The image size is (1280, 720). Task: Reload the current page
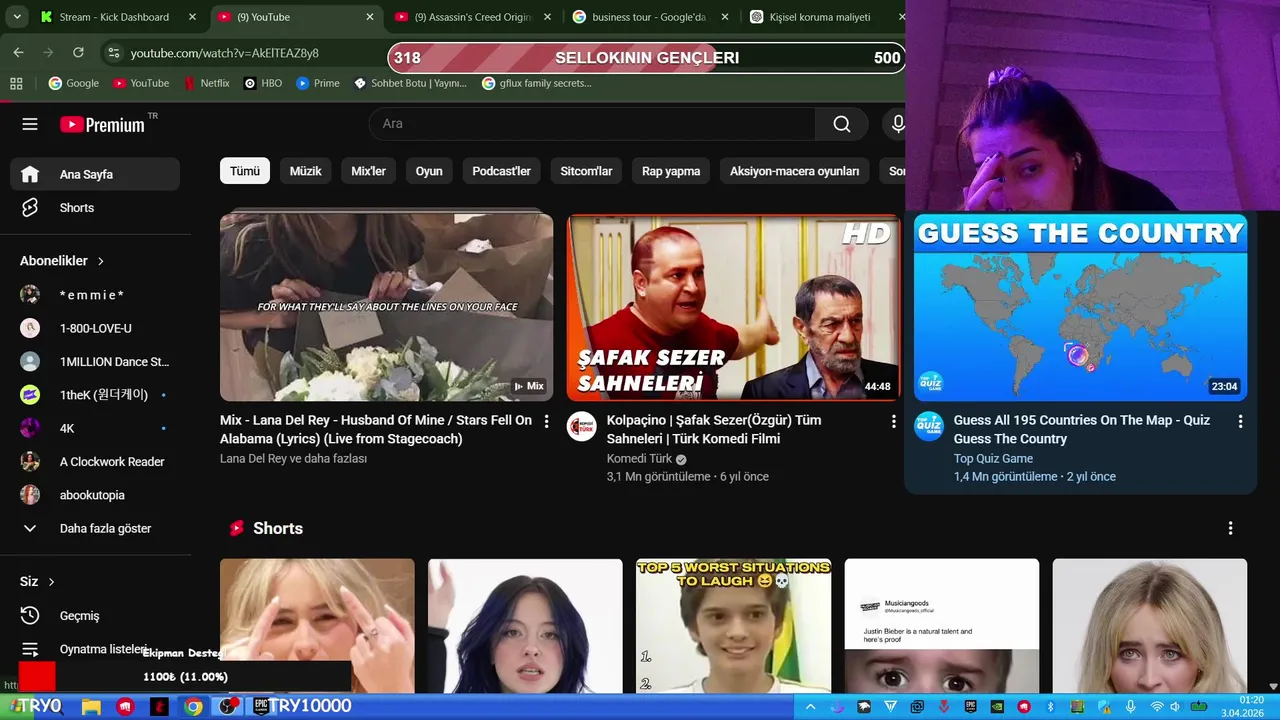78,52
